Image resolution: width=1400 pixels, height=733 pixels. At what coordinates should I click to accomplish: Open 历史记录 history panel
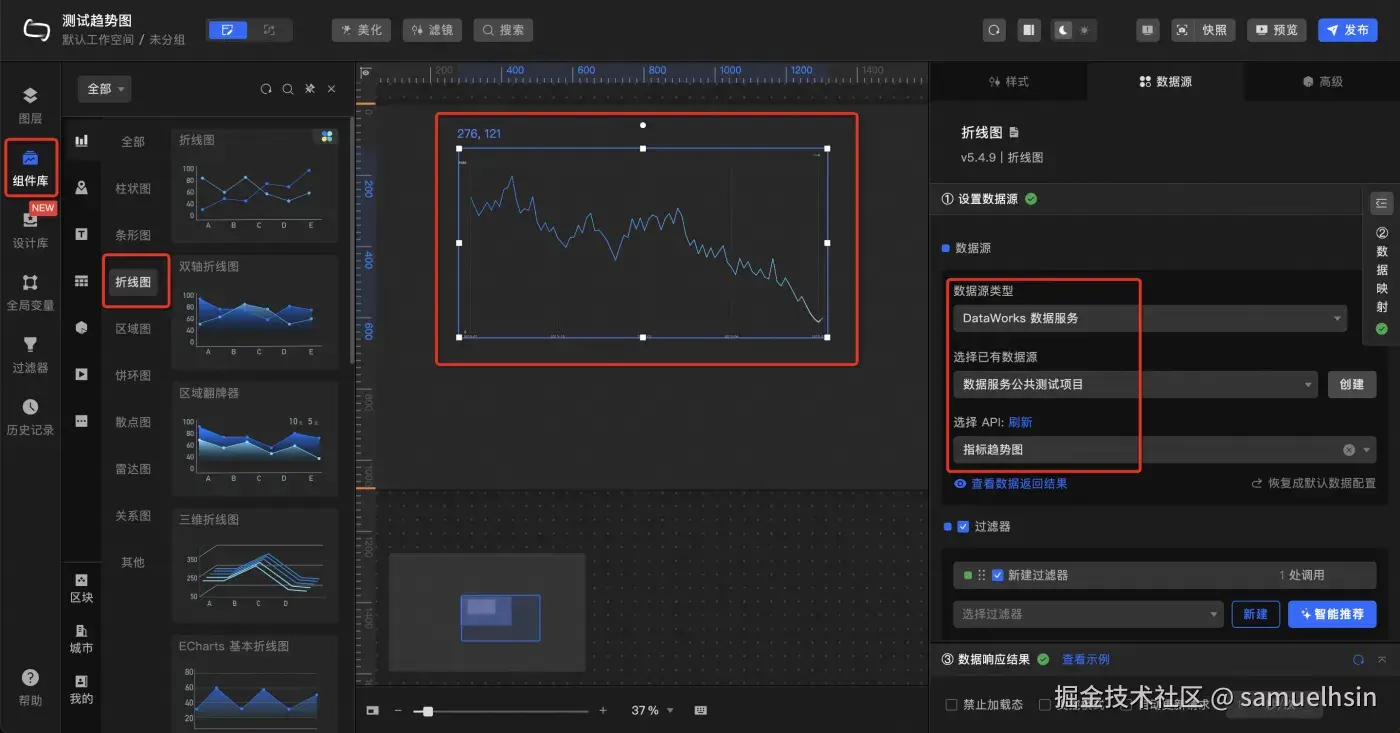[x=30, y=416]
